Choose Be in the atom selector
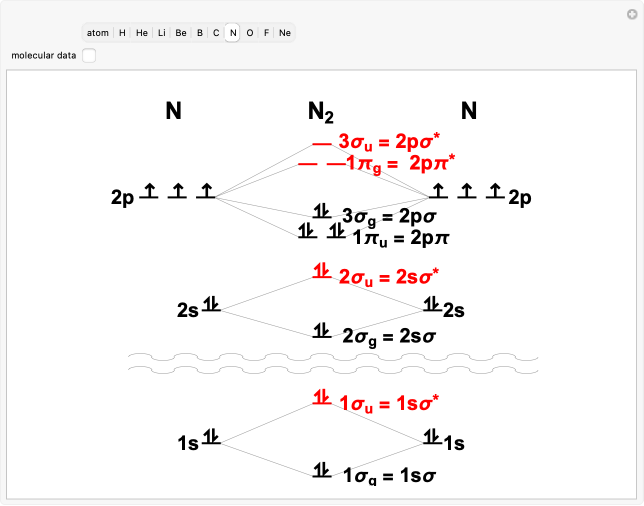The image size is (644, 506). (x=181, y=33)
